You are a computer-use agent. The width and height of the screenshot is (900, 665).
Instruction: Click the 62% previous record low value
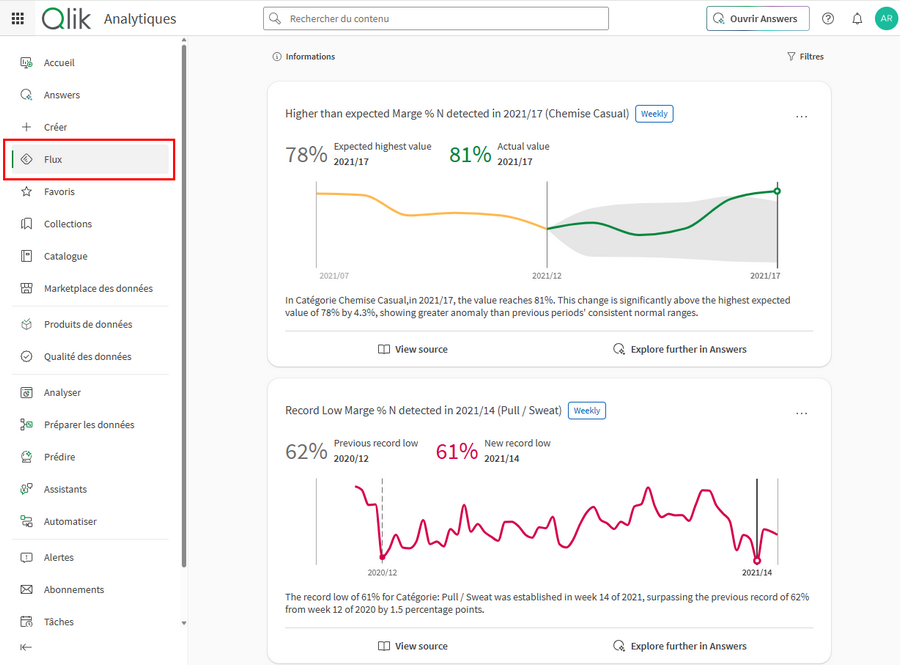(306, 452)
